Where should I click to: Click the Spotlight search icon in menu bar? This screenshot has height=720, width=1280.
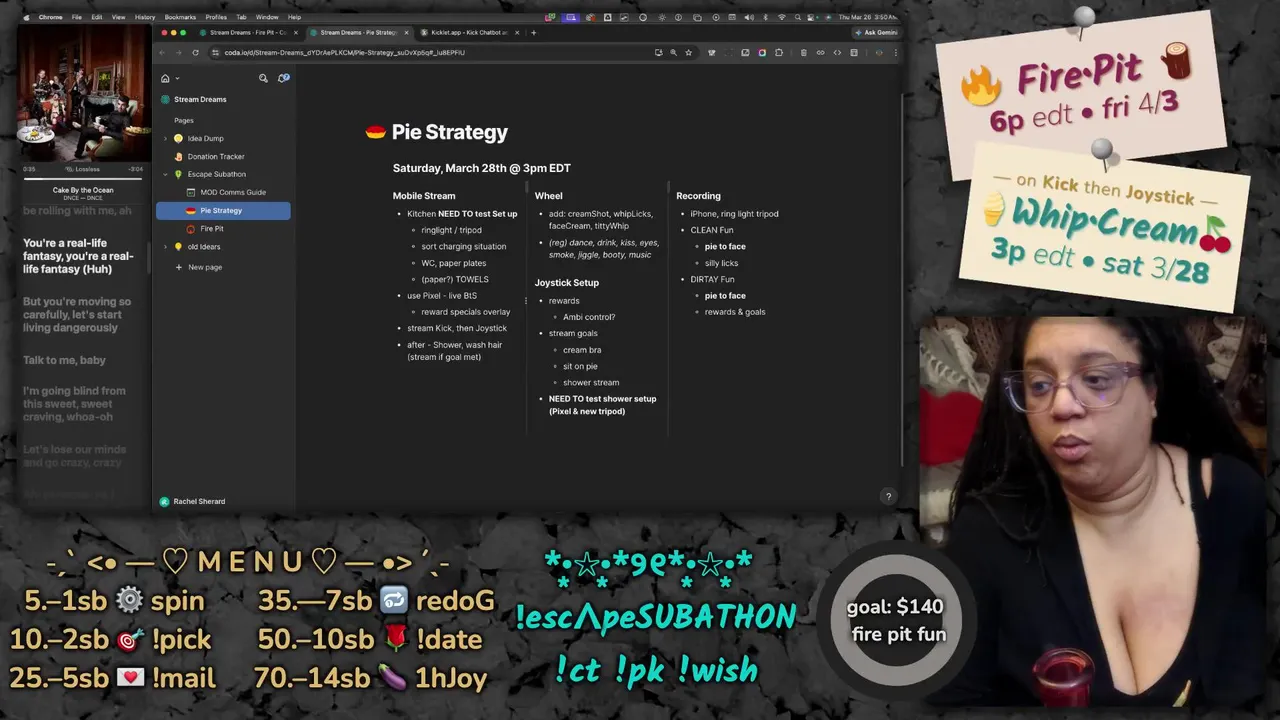[x=797, y=17]
